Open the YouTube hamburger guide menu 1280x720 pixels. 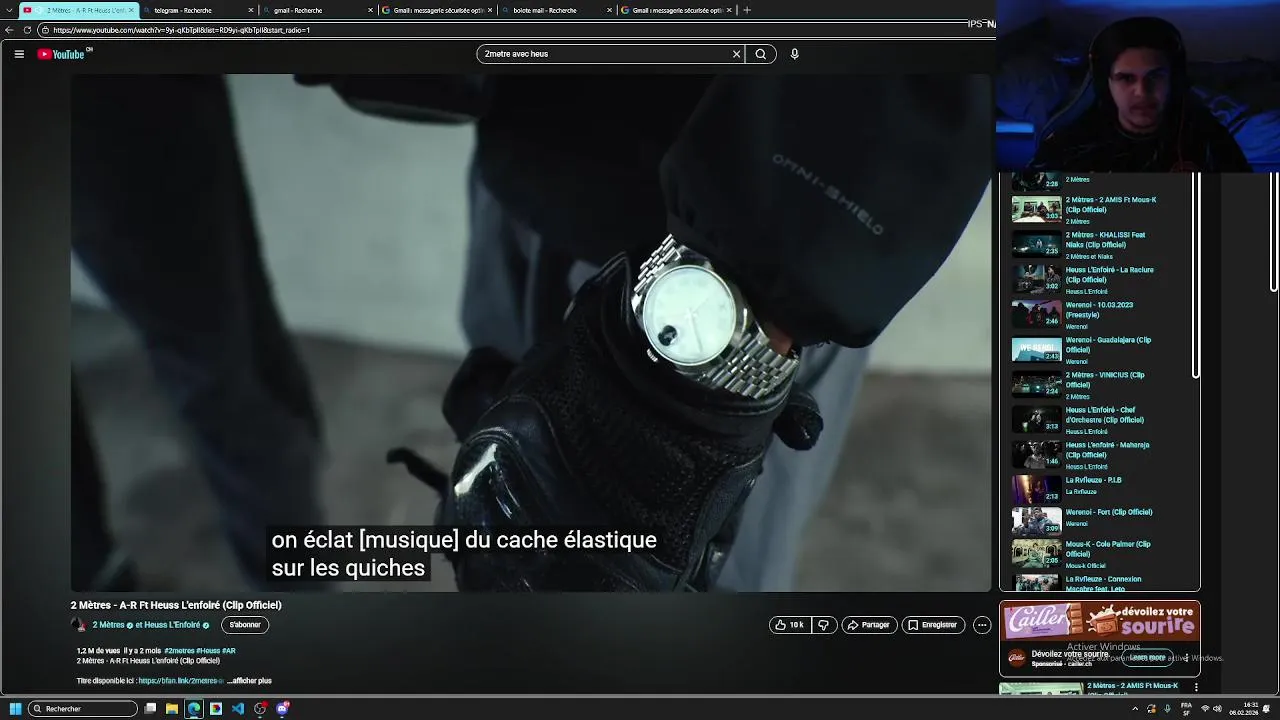click(19, 54)
